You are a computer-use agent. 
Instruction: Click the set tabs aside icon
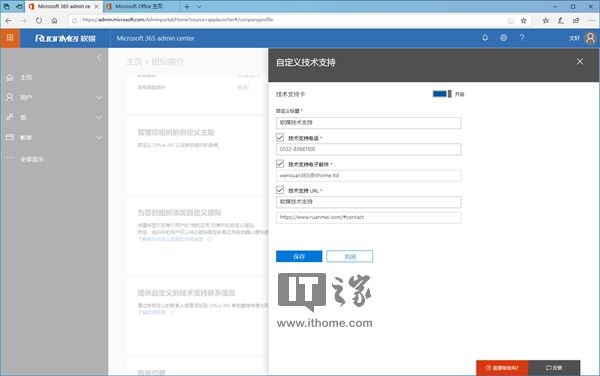point(19,7)
